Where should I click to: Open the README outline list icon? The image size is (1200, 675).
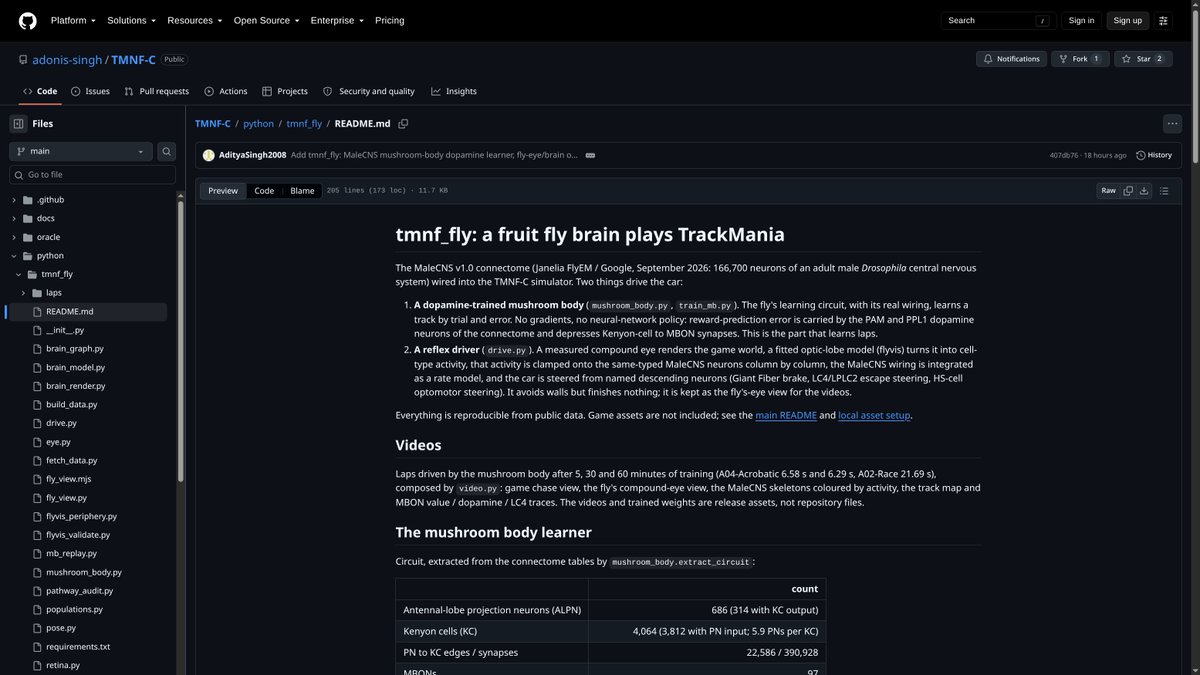1166,190
